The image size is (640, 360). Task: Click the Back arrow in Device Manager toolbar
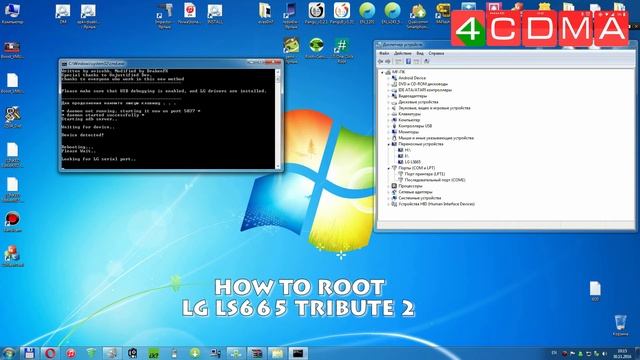tap(380, 61)
